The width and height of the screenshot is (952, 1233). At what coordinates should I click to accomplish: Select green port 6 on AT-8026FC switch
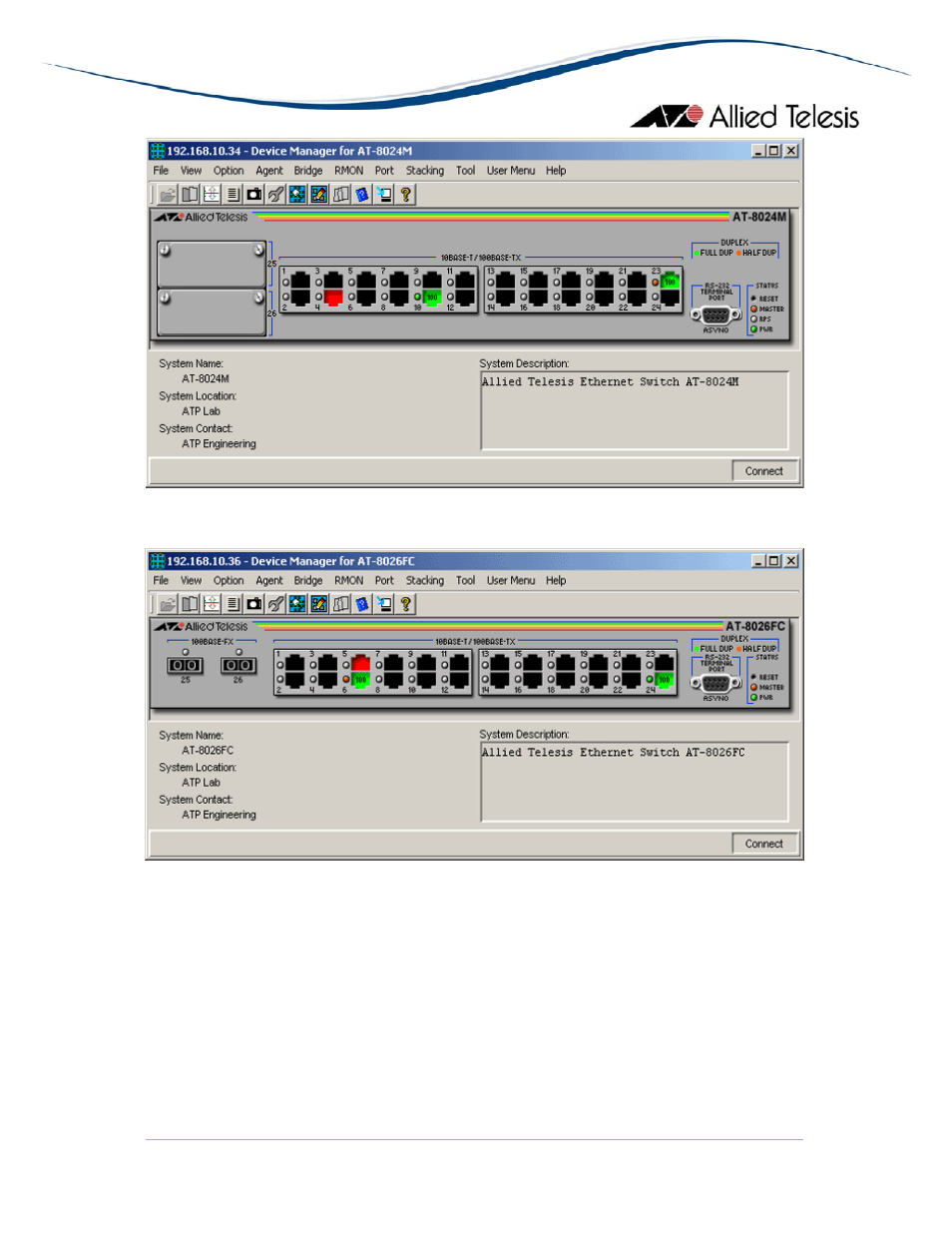tap(361, 679)
